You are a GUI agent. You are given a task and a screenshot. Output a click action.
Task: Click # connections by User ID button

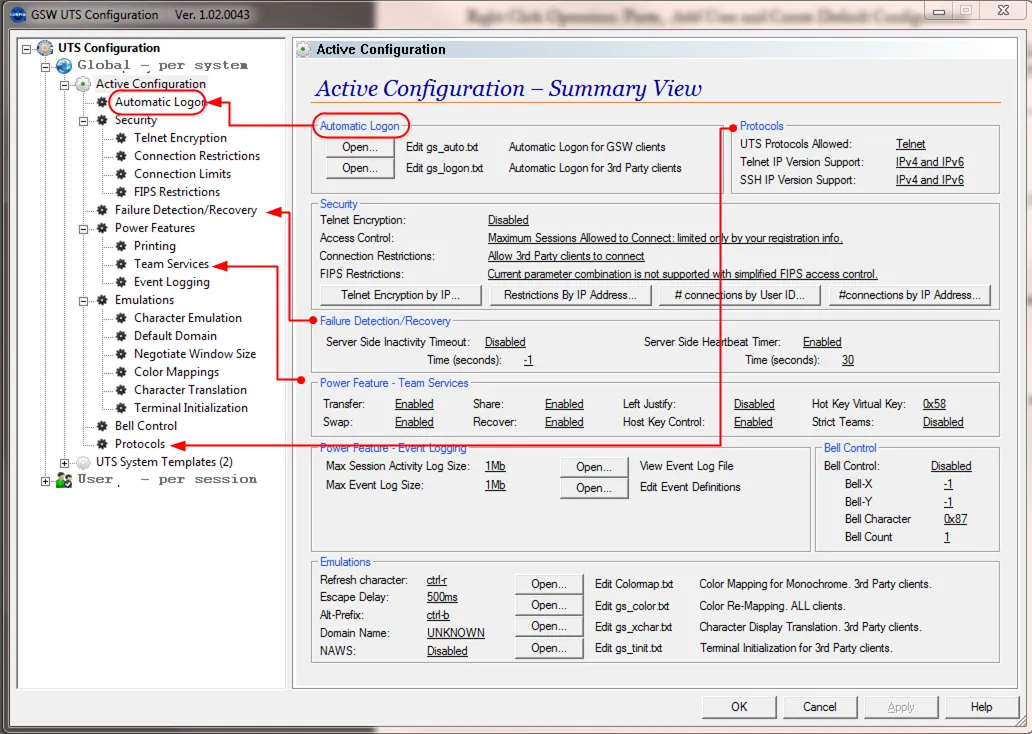pyautogui.click(x=740, y=295)
